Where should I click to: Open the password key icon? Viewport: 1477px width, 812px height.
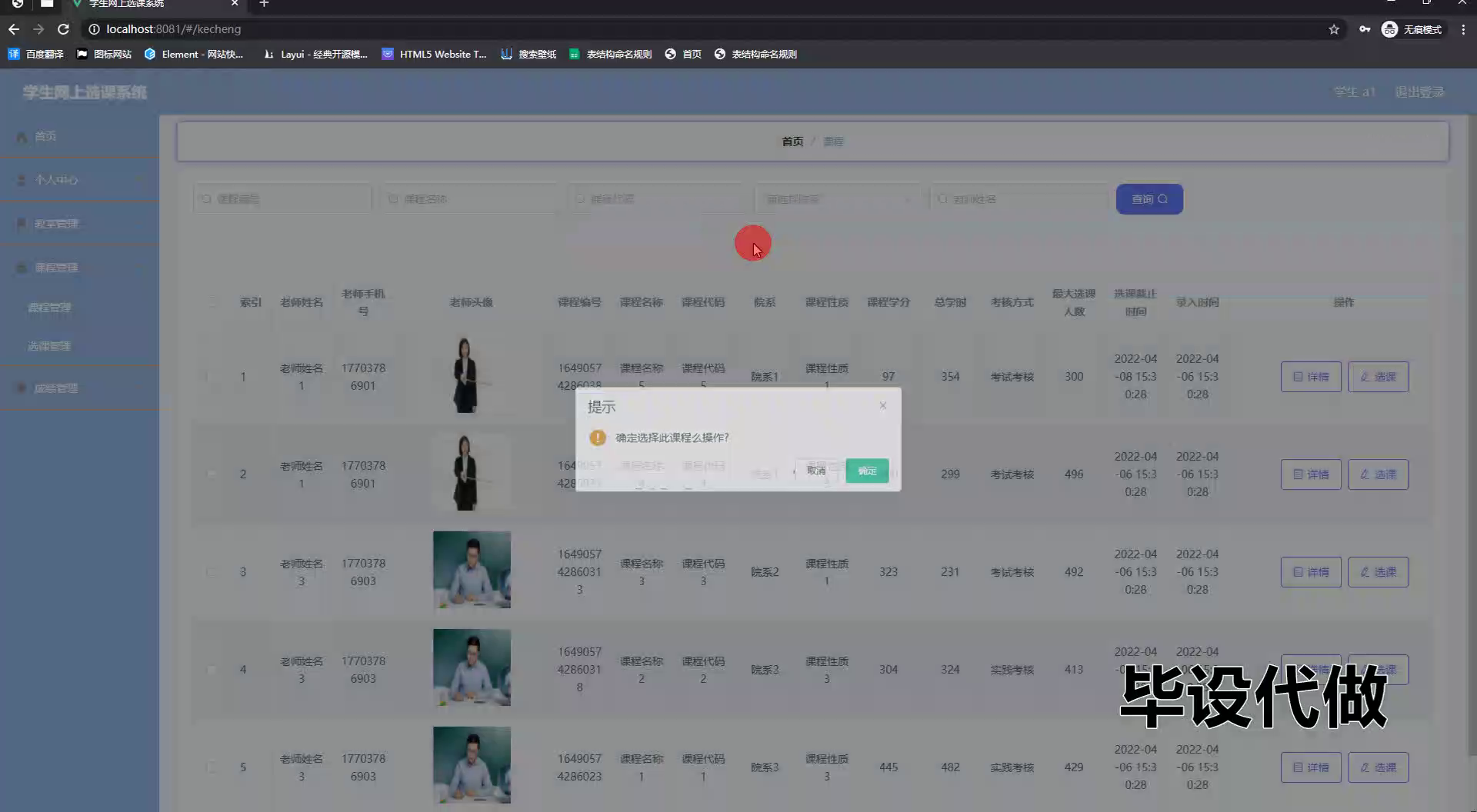click(x=1365, y=29)
